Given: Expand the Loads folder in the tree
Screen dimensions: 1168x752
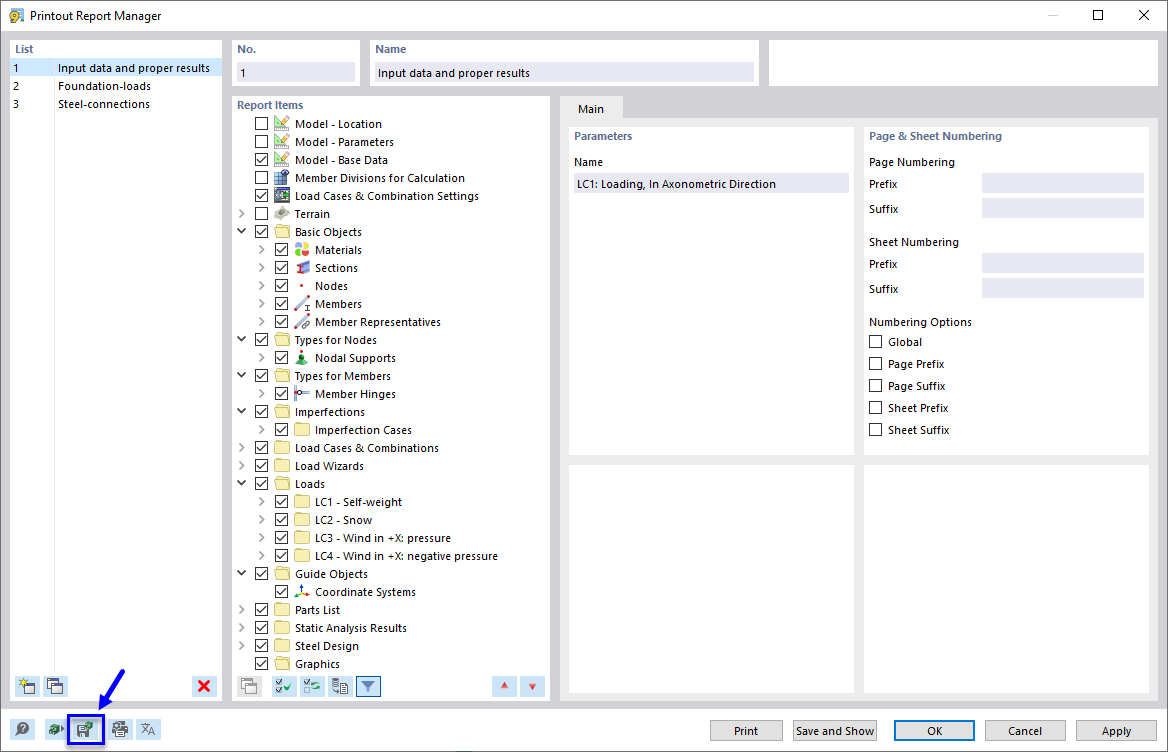Looking at the screenshot, I should (x=241, y=483).
